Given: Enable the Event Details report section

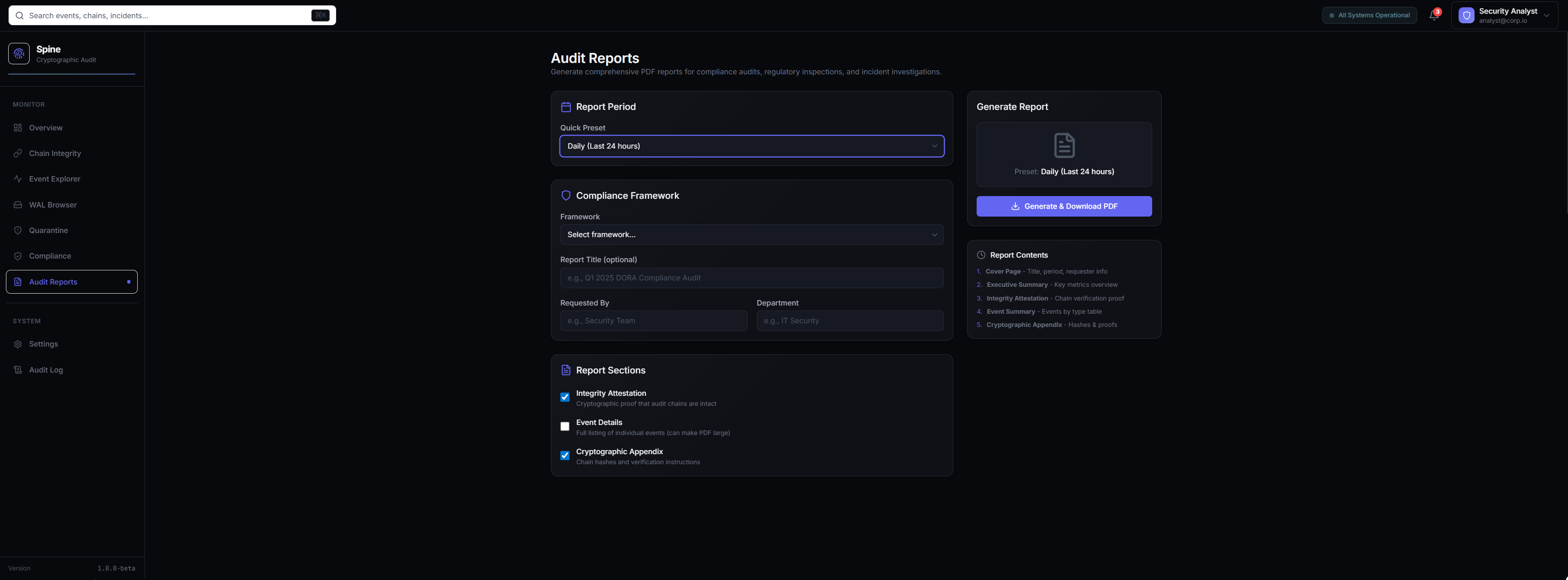Looking at the screenshot, I should tap(564, 426).
